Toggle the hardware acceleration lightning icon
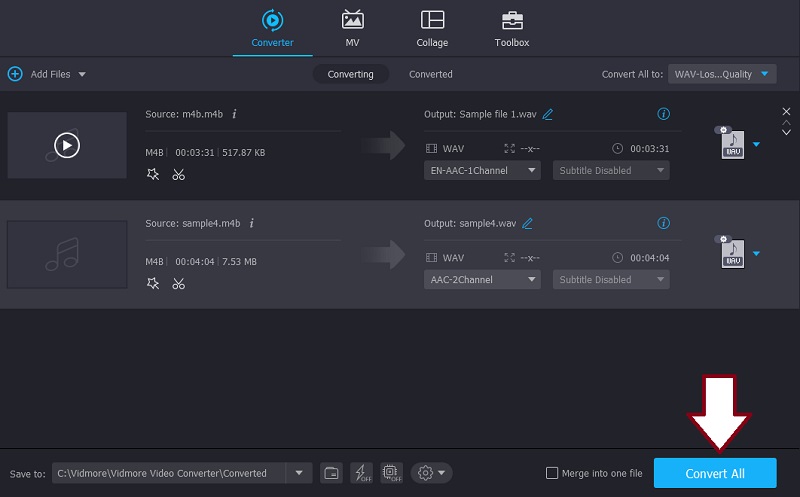Screen dimensions: 800x497 coord(361,473)
